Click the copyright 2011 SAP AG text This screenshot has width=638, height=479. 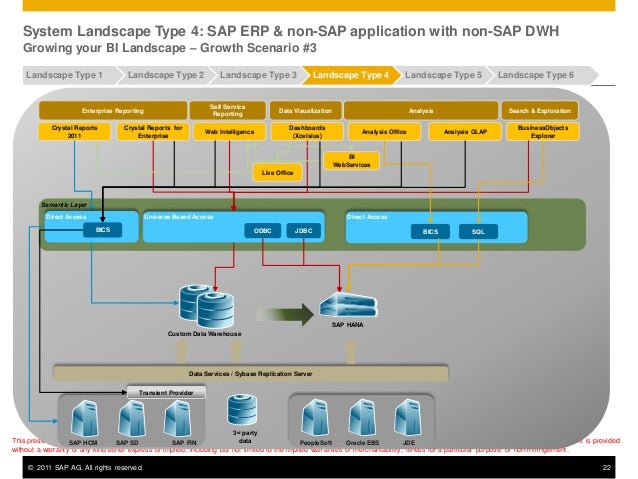tap(85, 468)
